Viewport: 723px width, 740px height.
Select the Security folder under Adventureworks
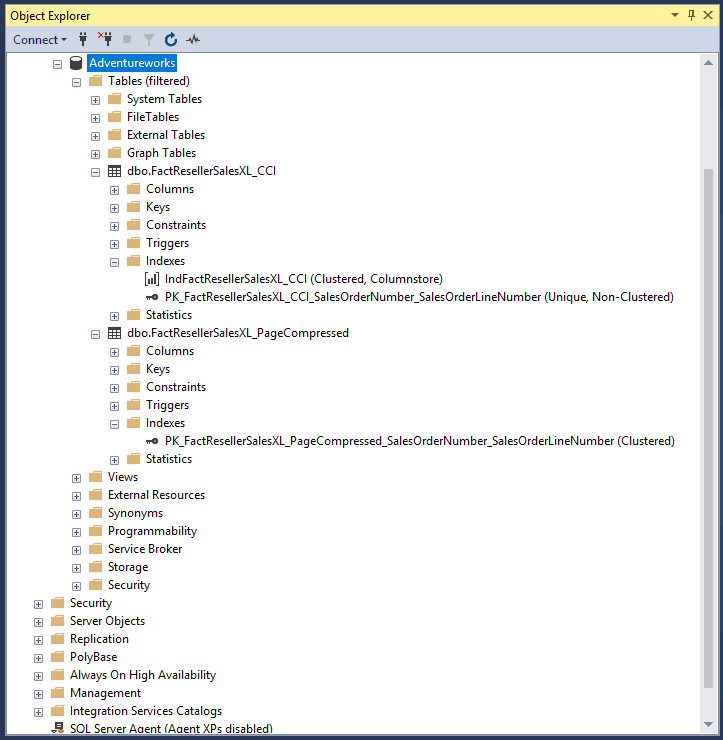coord(129,585)
